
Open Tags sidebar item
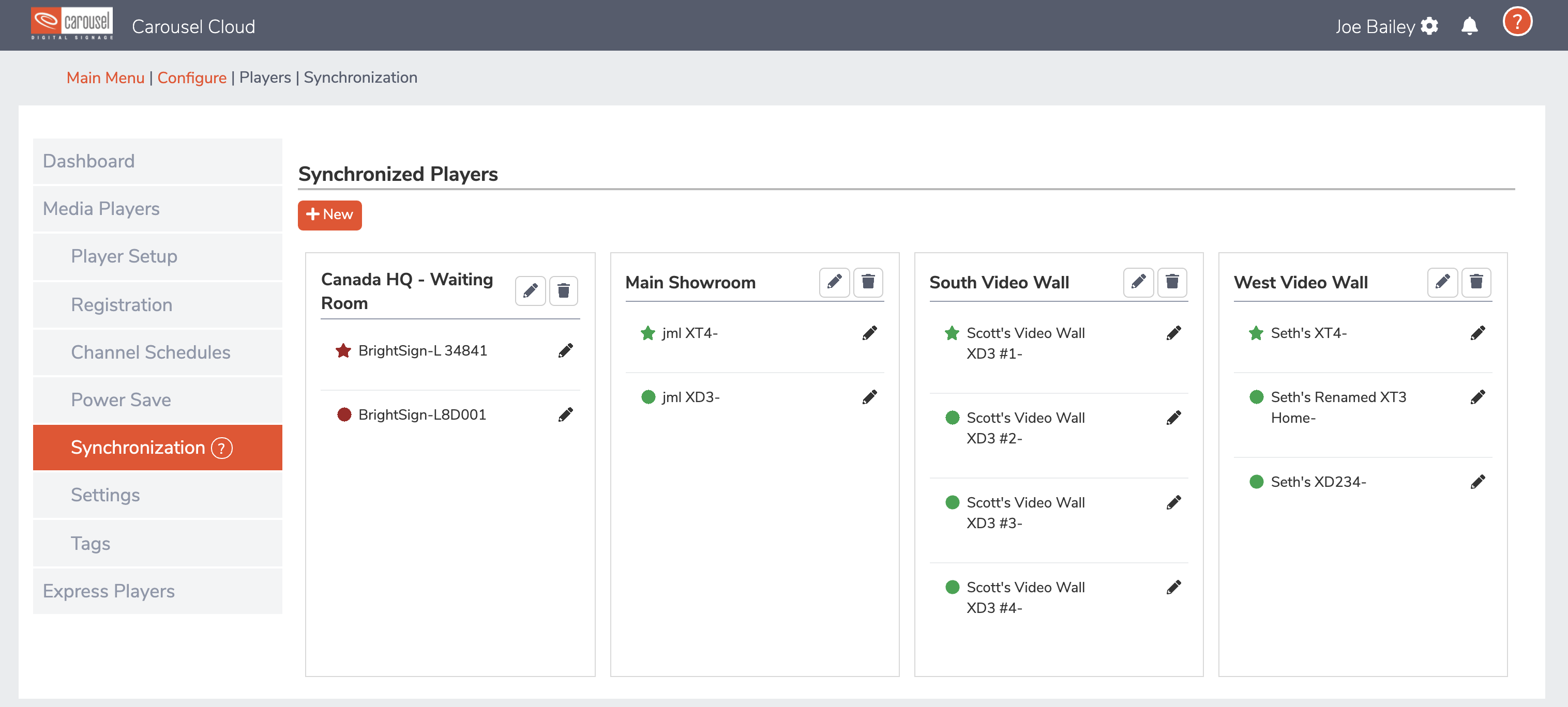[x=158, y=543]
